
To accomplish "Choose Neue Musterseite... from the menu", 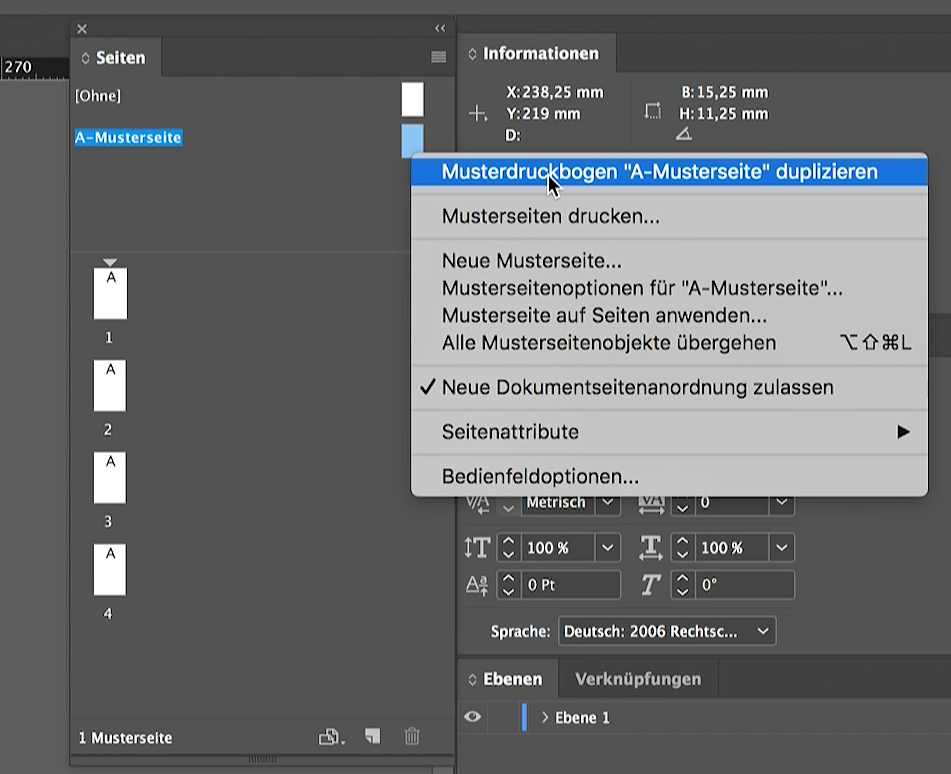I will 531,261.
